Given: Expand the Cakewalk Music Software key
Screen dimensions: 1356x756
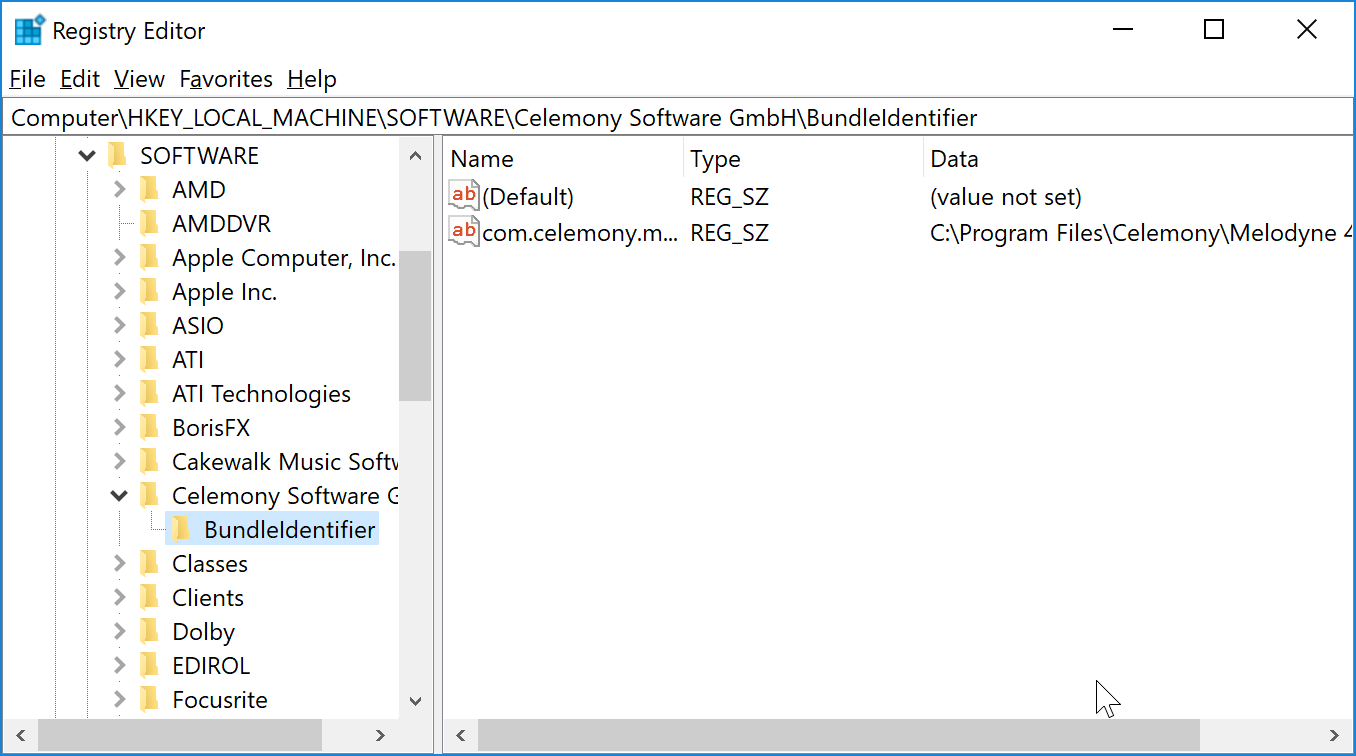Looking at the screenshot, I should point(119,462).
